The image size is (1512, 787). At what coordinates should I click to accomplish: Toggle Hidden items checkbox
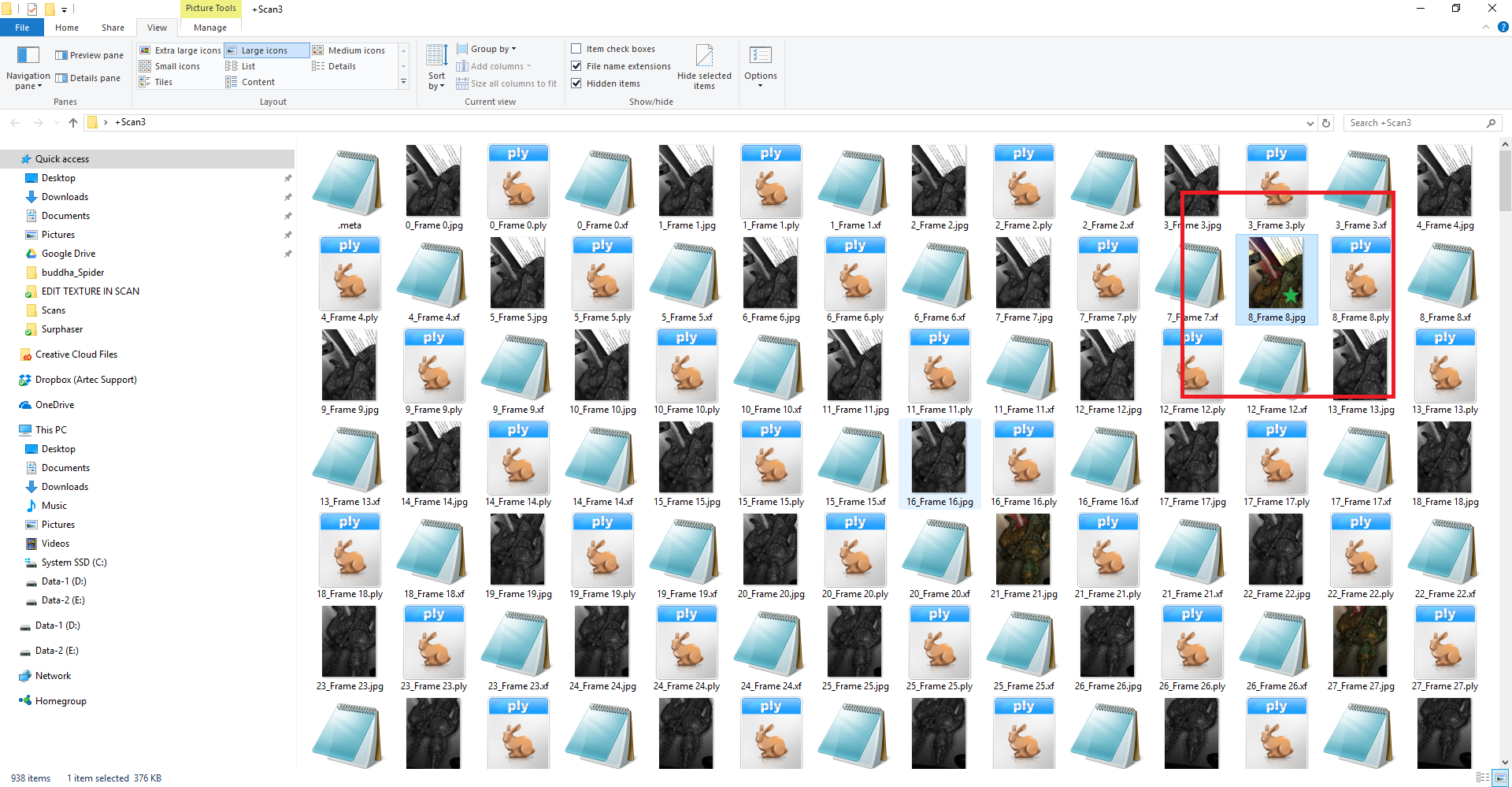[576, 84]
